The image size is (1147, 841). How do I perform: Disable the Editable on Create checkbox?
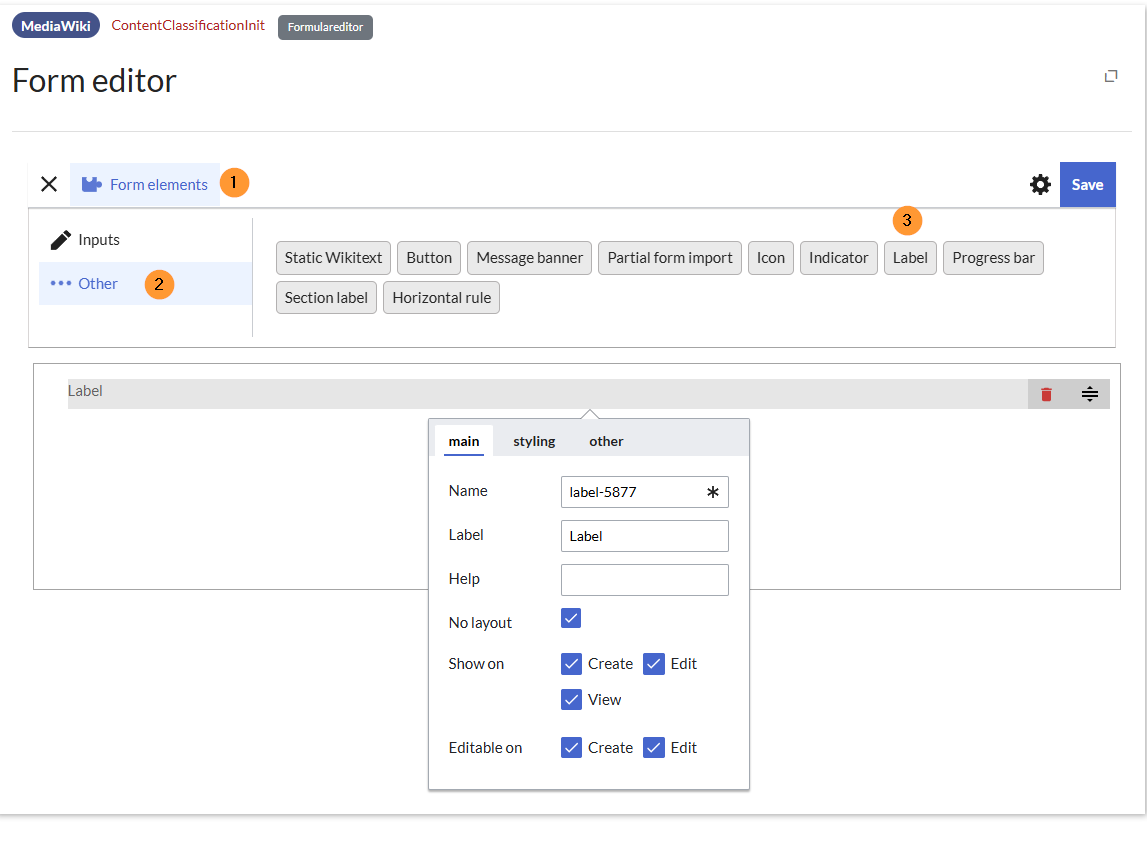coord(571,748)
